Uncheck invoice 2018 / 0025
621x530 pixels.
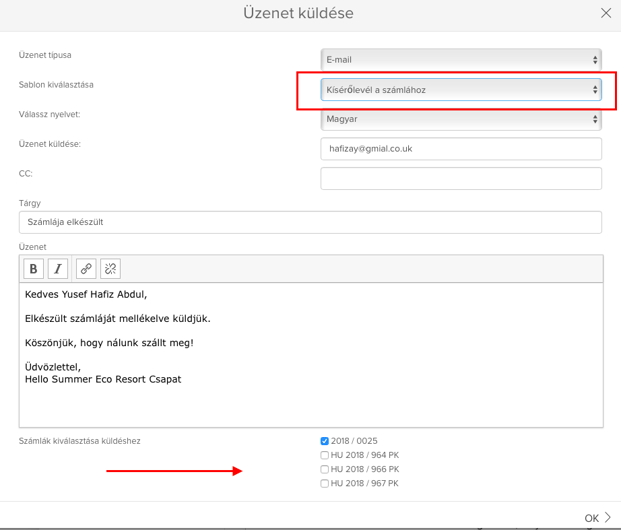coord(324,441)
